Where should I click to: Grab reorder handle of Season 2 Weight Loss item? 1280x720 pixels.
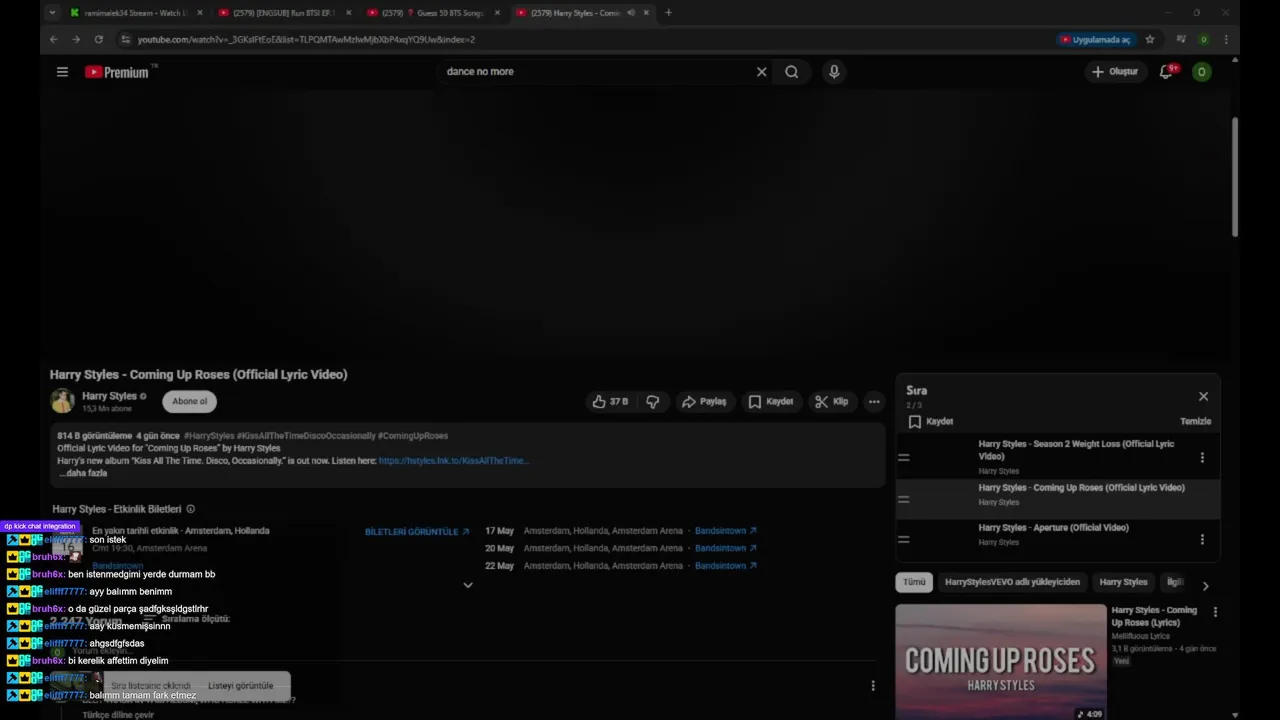point(903,457)
